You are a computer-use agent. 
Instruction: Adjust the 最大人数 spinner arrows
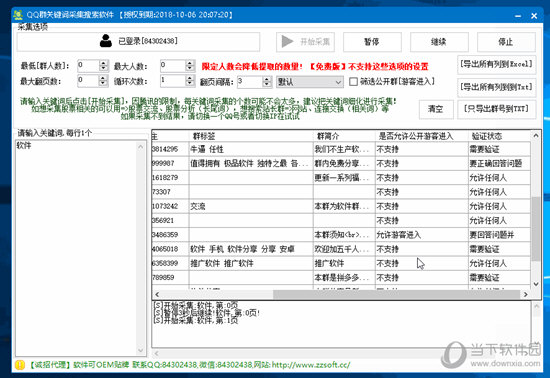click(190, 66)
